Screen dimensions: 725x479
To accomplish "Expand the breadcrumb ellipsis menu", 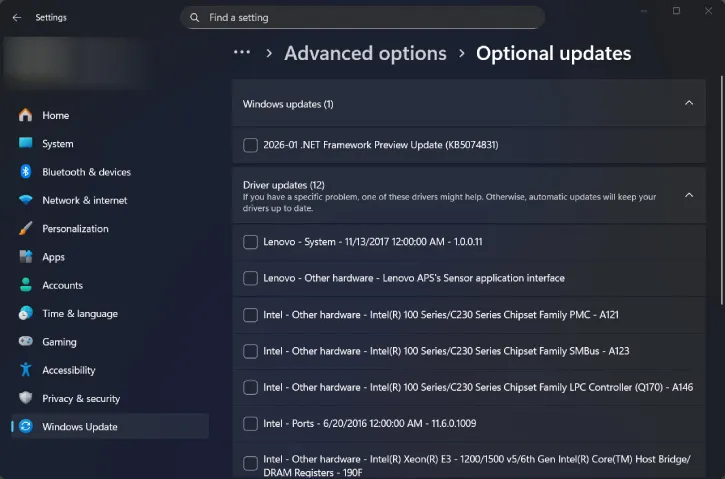I will (x=242, y=52).
